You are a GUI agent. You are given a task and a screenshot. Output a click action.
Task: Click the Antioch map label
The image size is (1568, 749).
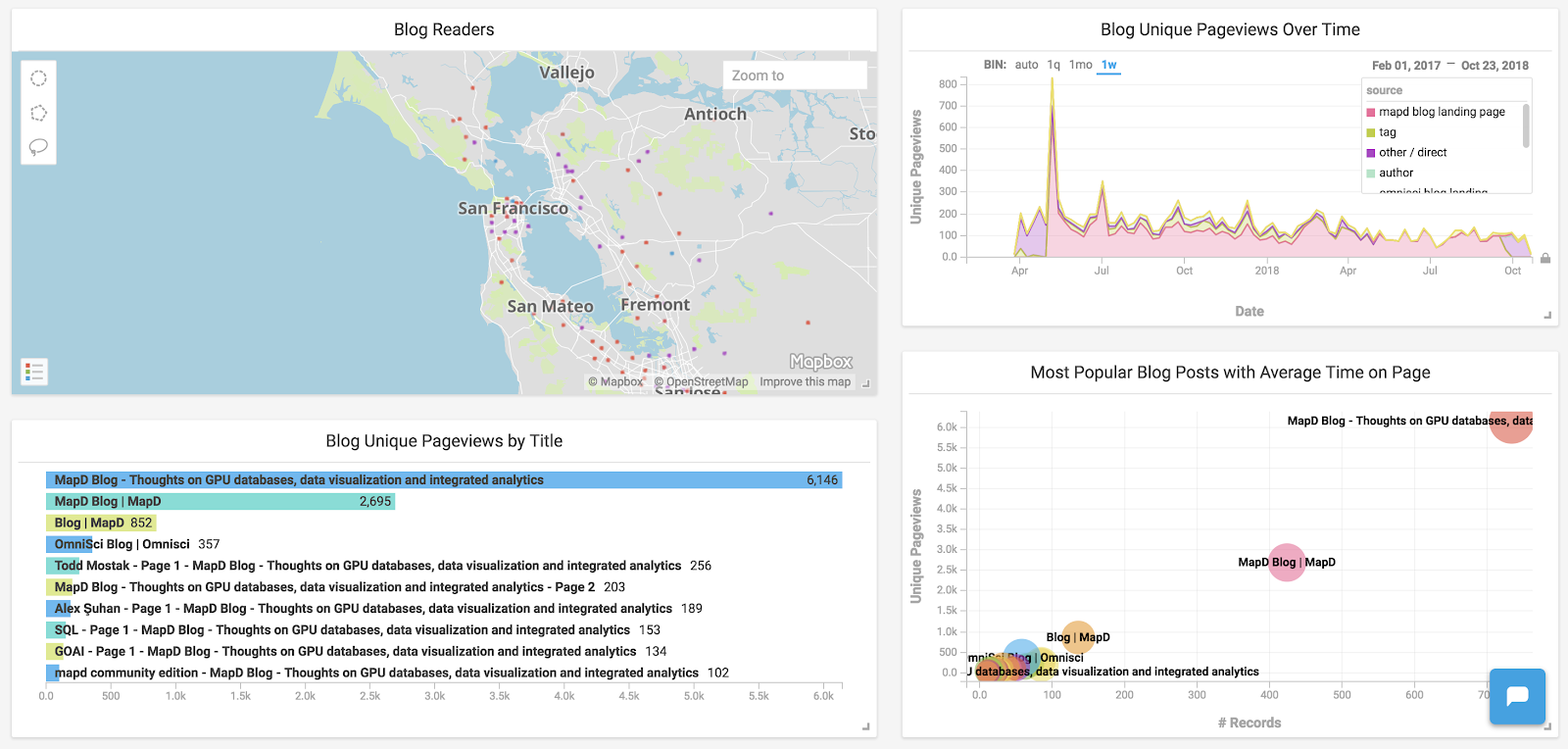(715, 114)
